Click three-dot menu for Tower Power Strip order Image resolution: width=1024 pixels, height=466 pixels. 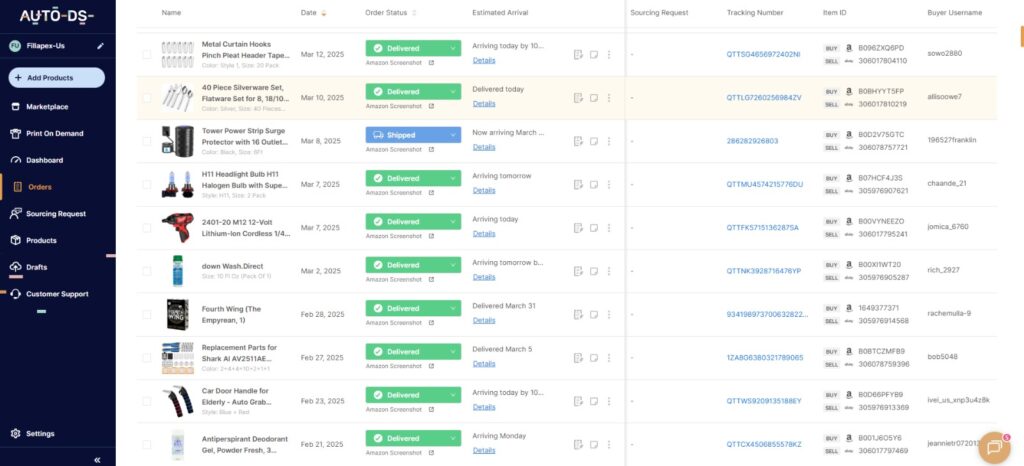point(609,141)
